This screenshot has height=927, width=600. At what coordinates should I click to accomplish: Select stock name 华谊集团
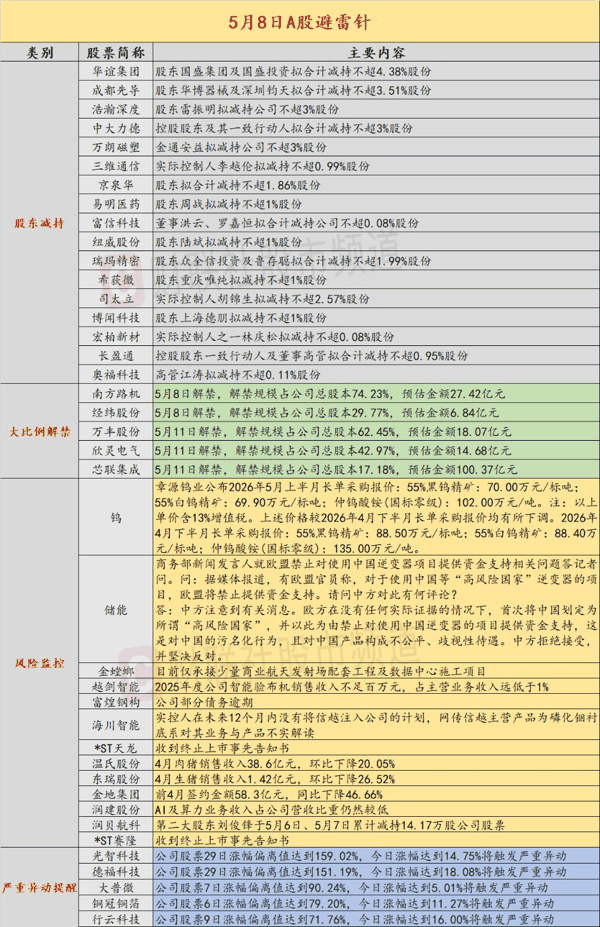click(x=116, y=72)
